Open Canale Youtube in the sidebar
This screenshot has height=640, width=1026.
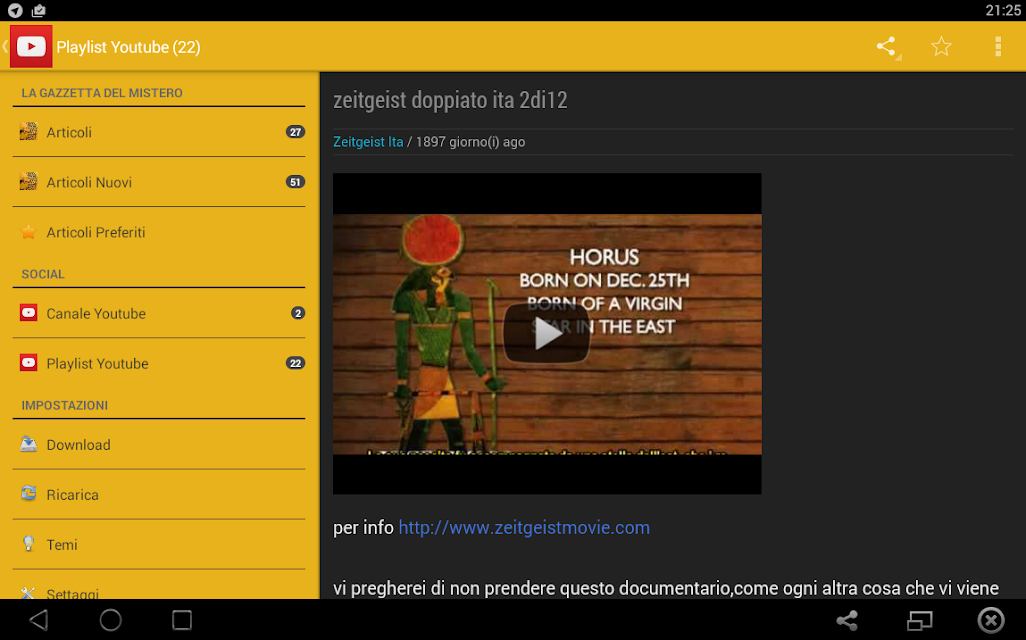tap(159, 313)
